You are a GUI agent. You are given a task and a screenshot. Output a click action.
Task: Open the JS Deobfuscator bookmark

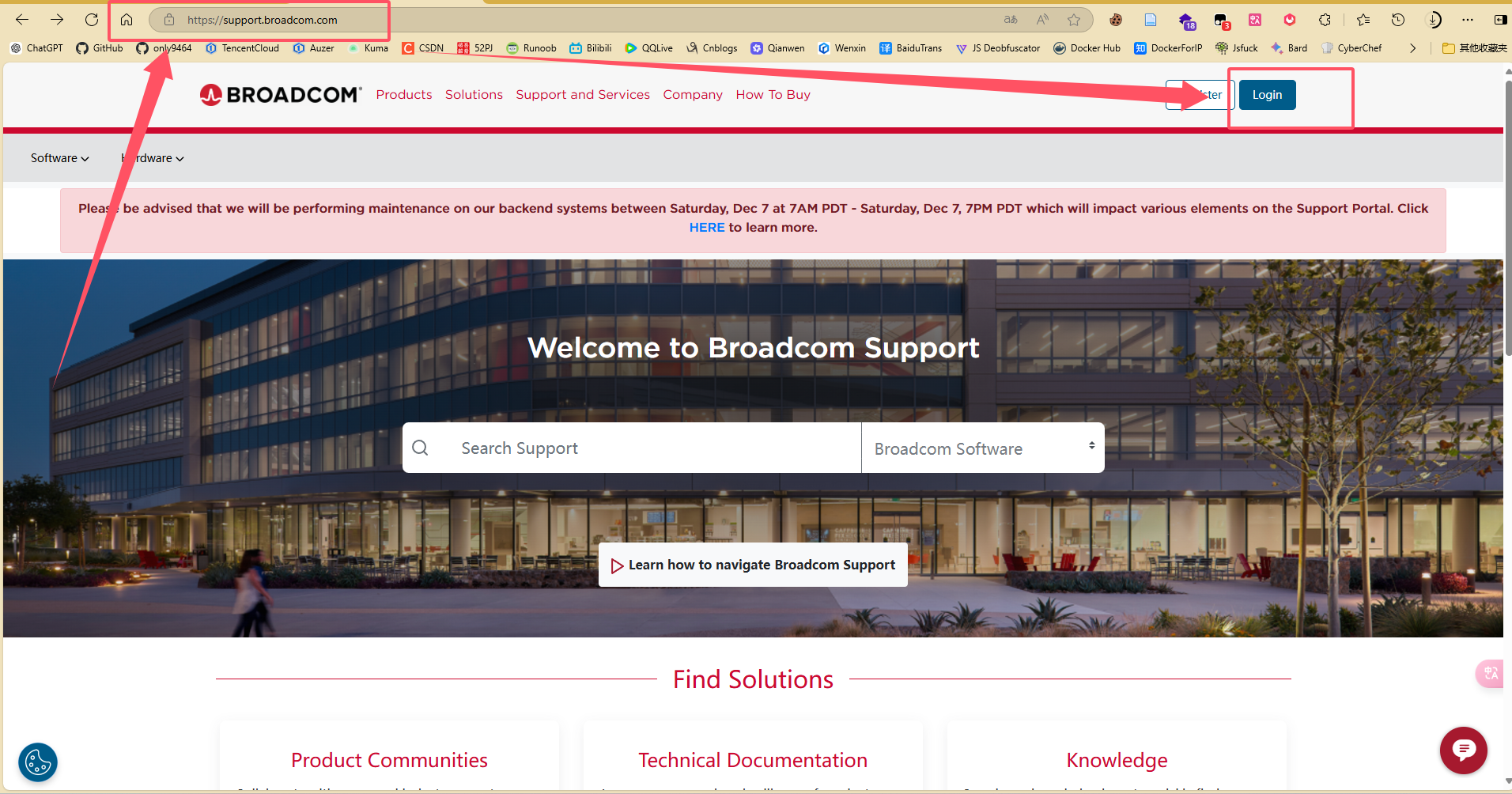(998, 48)
